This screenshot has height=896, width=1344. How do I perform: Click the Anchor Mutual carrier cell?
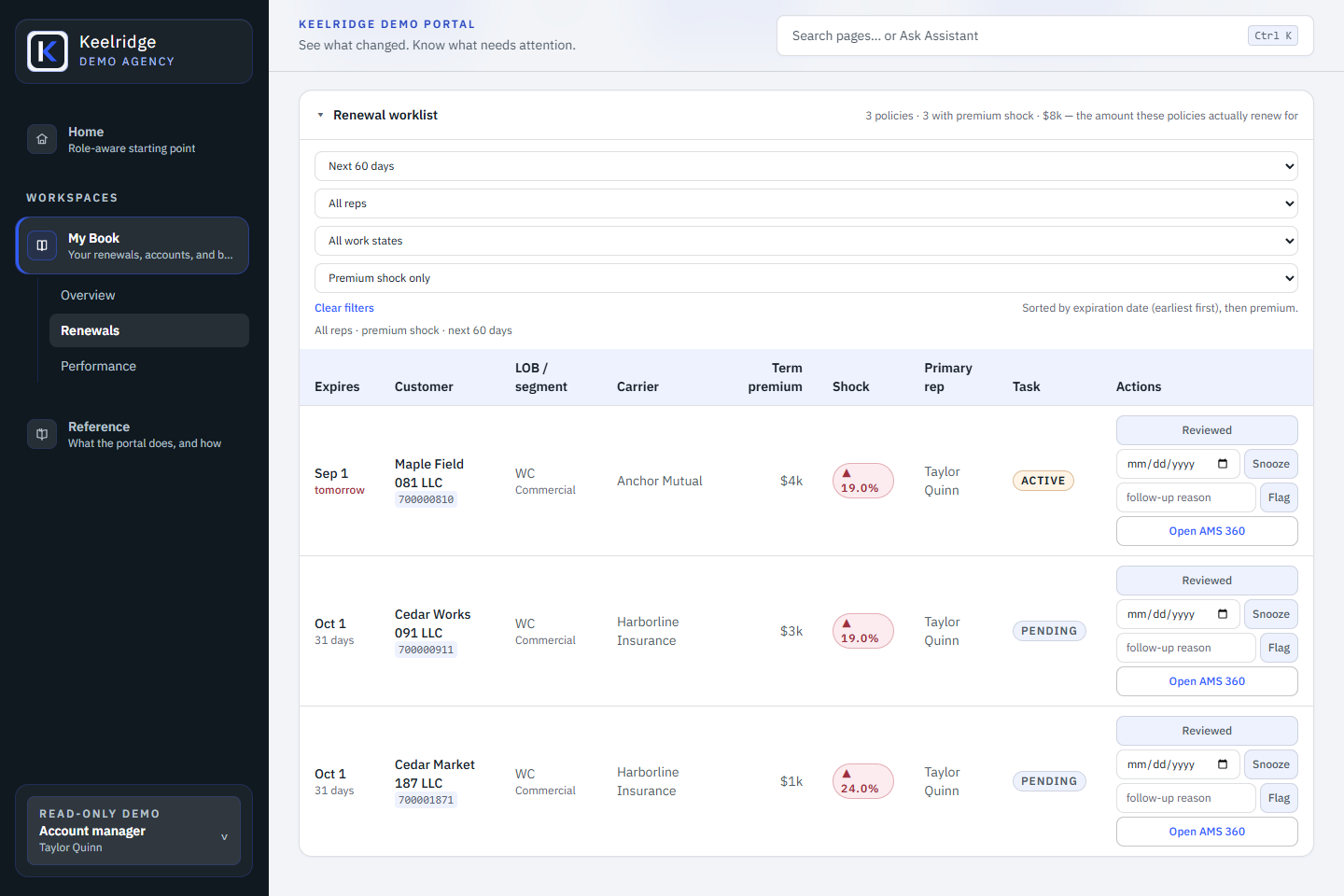click(x=660, y=481)
